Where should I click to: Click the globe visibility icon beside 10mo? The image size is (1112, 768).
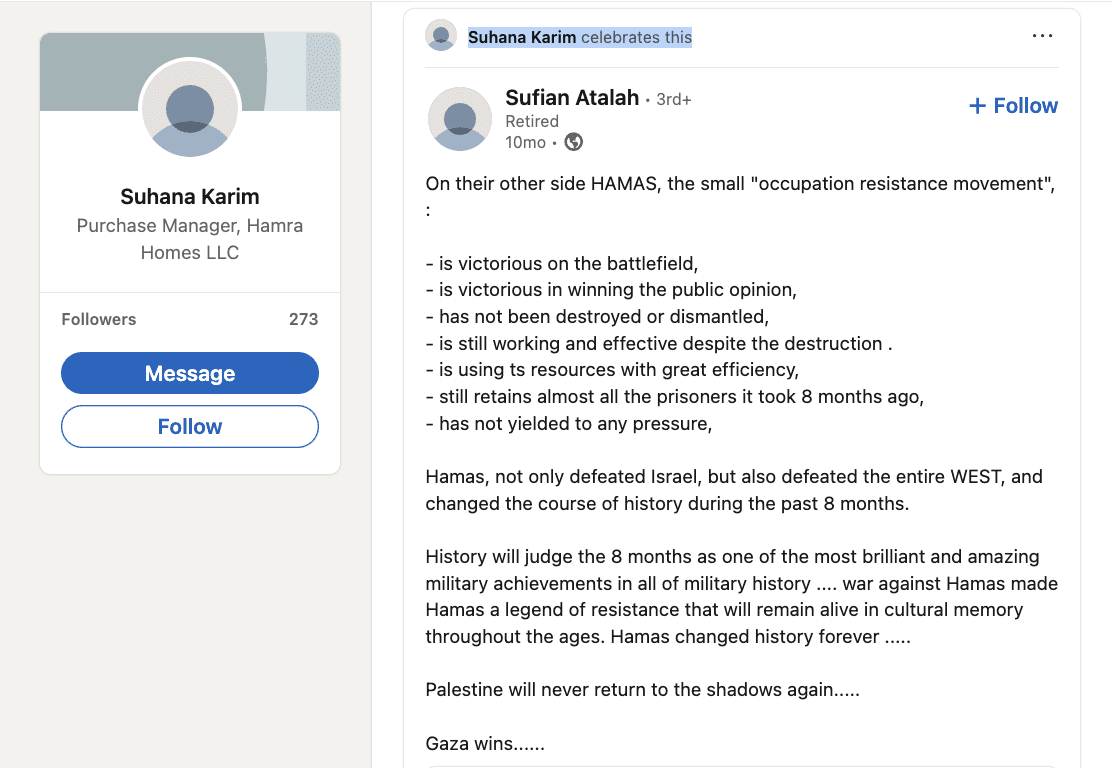click(x=573, y=142)
